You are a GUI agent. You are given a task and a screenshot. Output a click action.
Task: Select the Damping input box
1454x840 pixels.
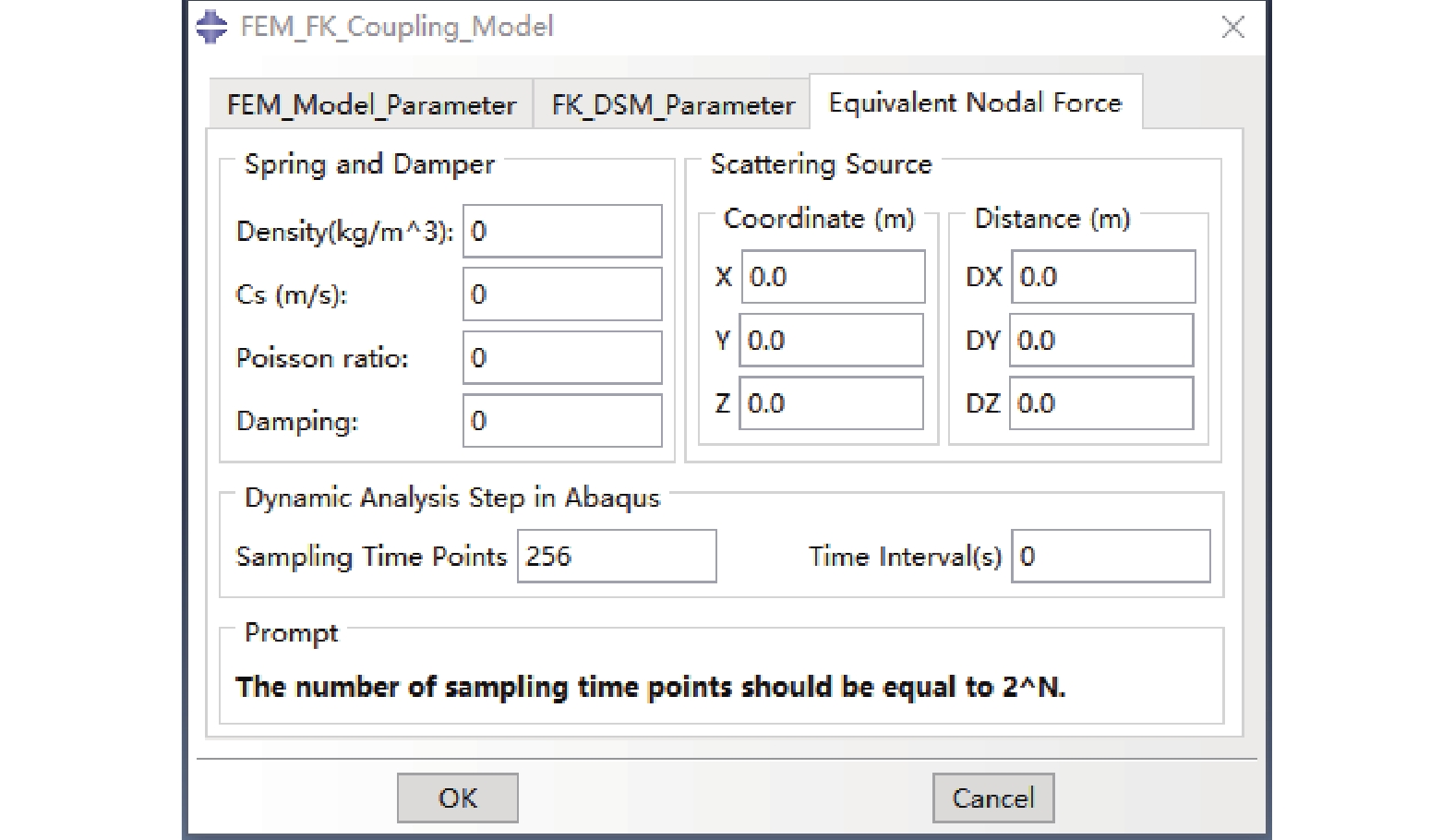pyautogui.click(x=562, y=421)
